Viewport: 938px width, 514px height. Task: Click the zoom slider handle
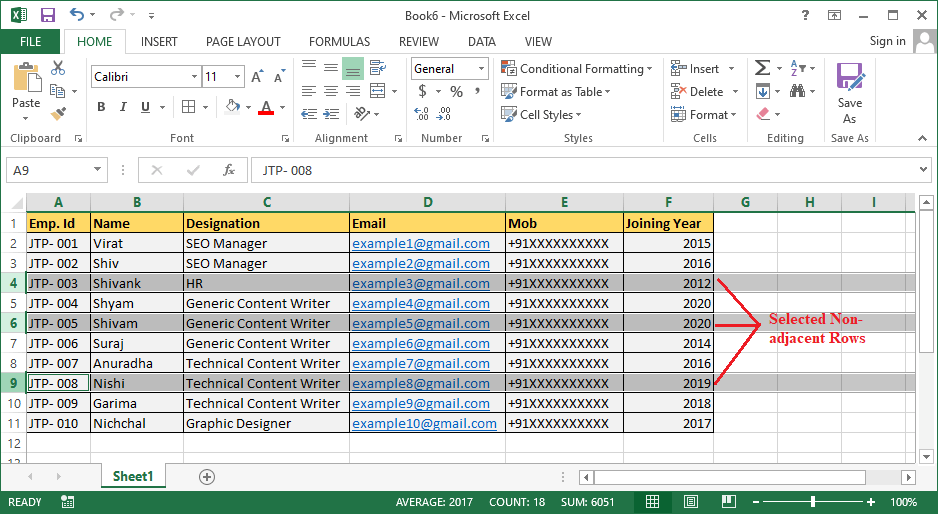coord(812,501)
